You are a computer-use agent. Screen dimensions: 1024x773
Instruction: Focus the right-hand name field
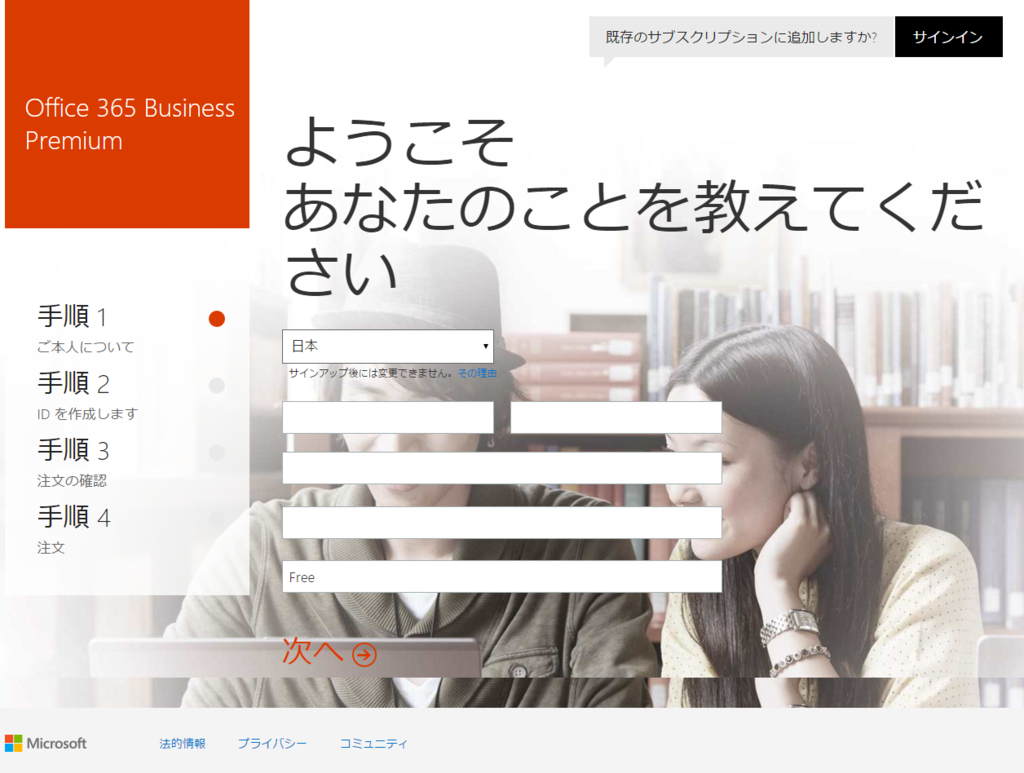(x=616, y=417)
